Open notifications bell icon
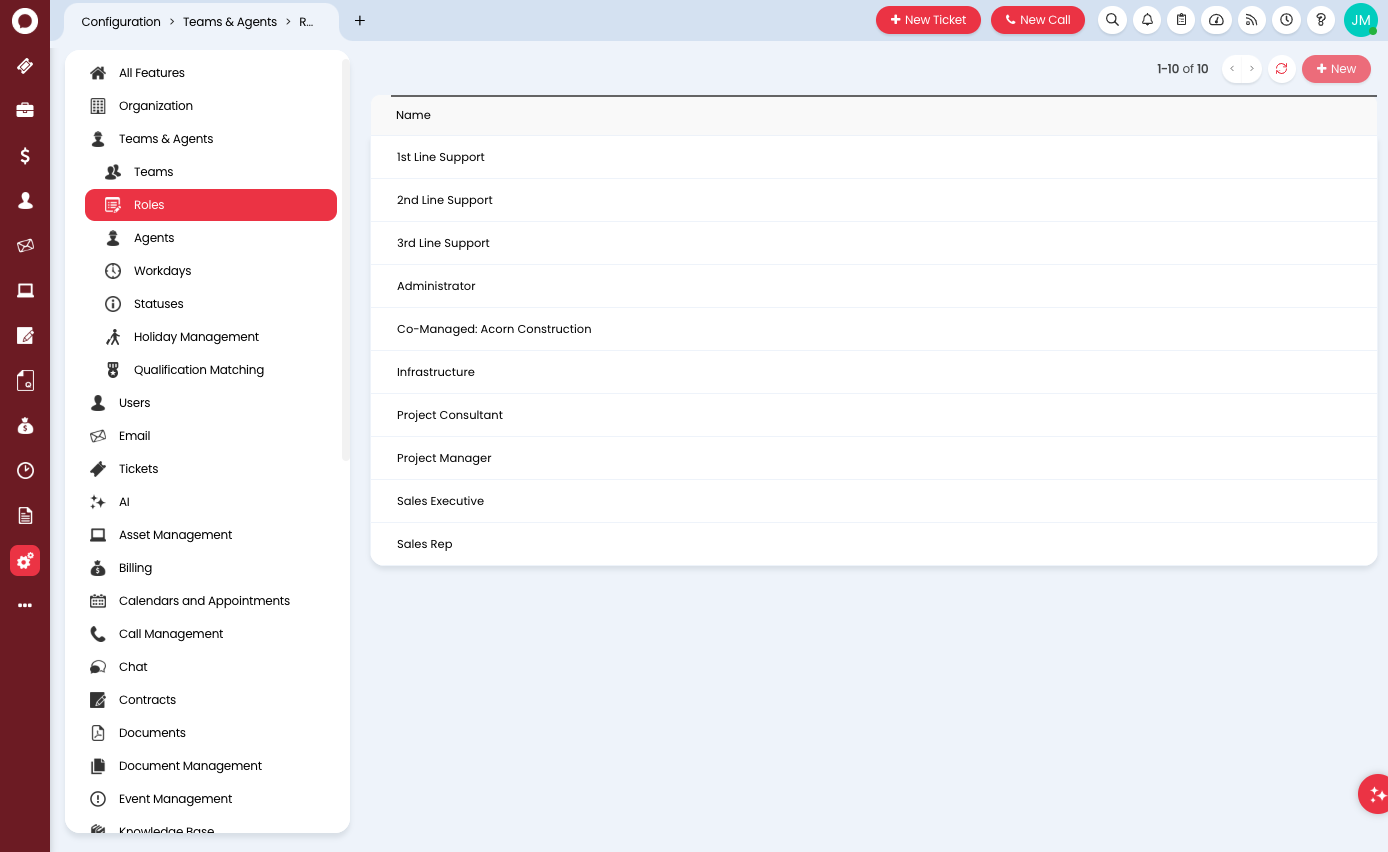 pyautogui.click(x=1147, y=20)
